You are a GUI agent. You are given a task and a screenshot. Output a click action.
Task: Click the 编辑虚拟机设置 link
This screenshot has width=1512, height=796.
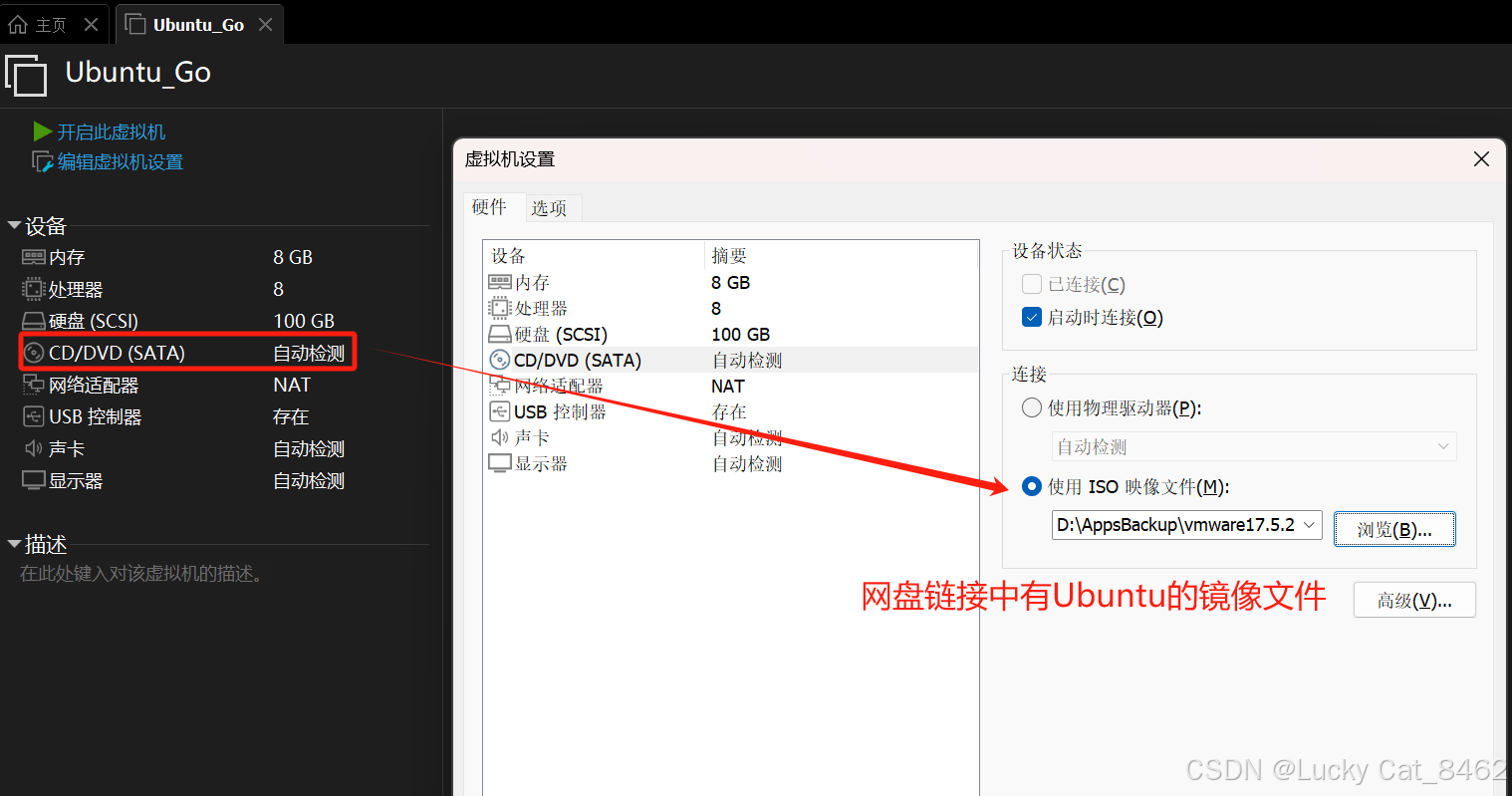click(x=120, y=161)
